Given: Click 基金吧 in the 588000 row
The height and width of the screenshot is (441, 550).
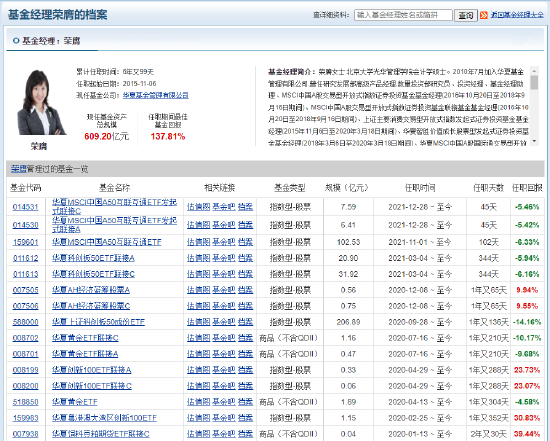Looking at the screenshot, I should (224, 322).
